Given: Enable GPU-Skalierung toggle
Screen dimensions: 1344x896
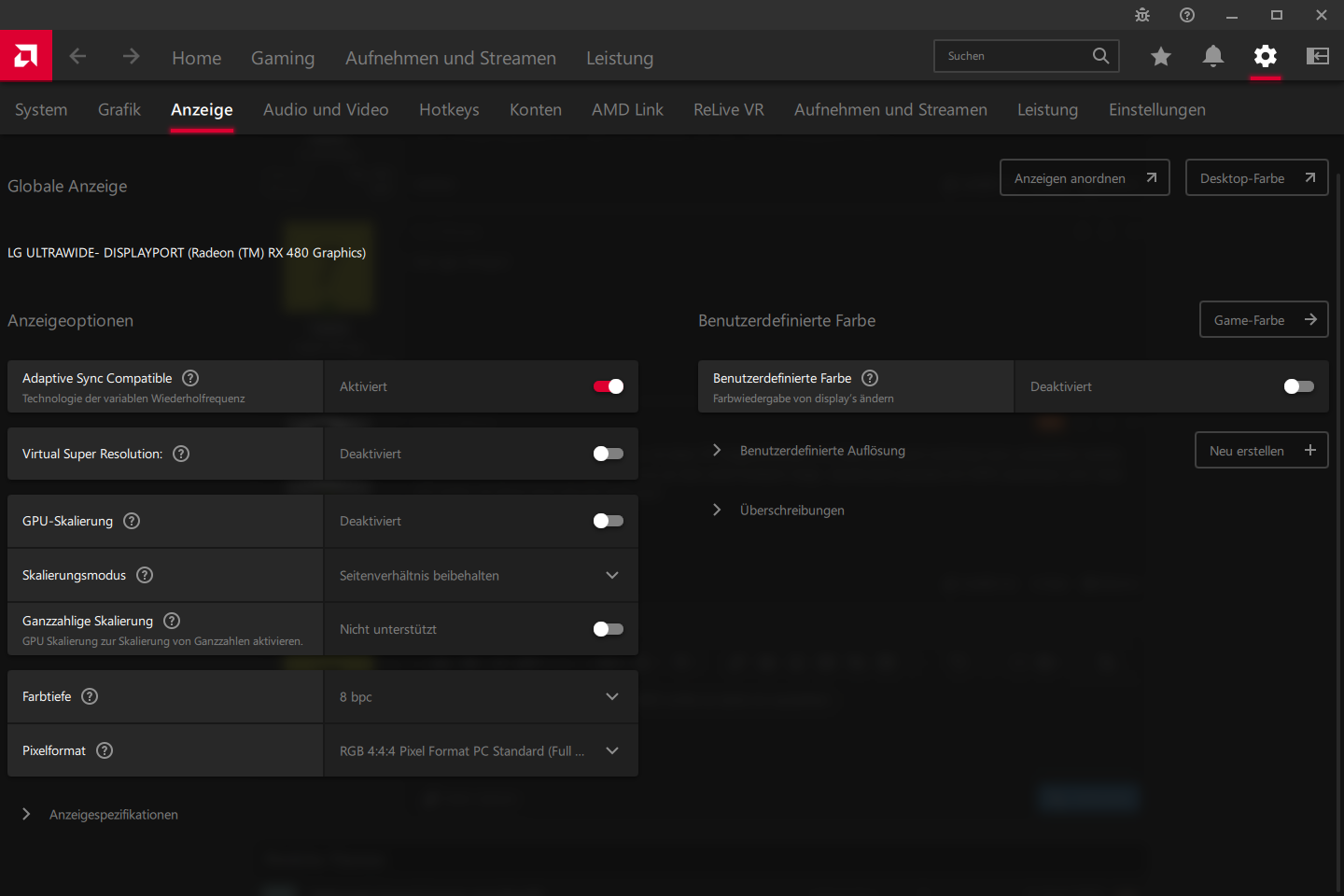Looking at the screenshot, I should [x=609, y=521].
